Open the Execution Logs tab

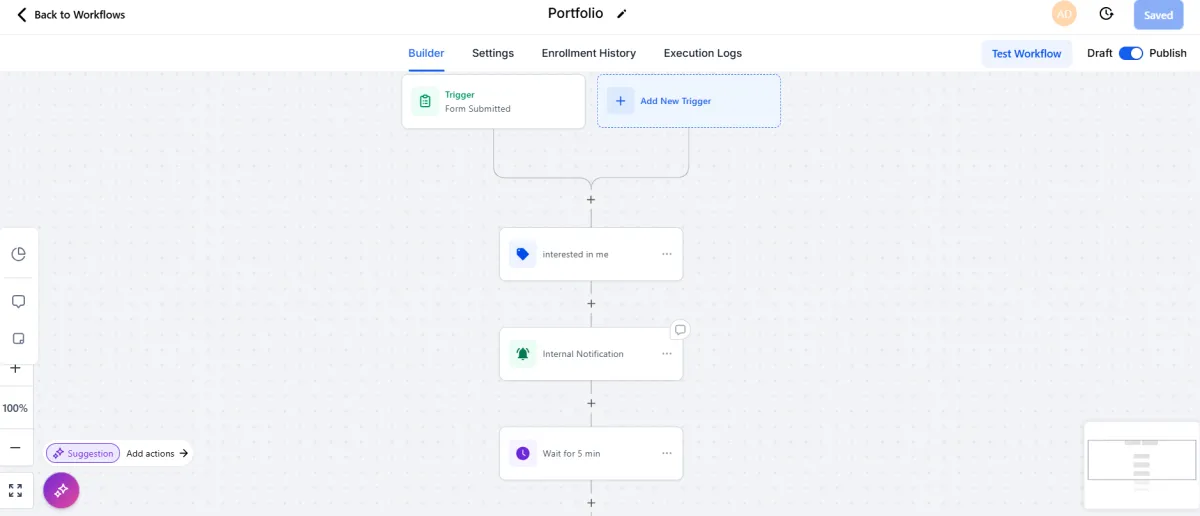[702, 53]
